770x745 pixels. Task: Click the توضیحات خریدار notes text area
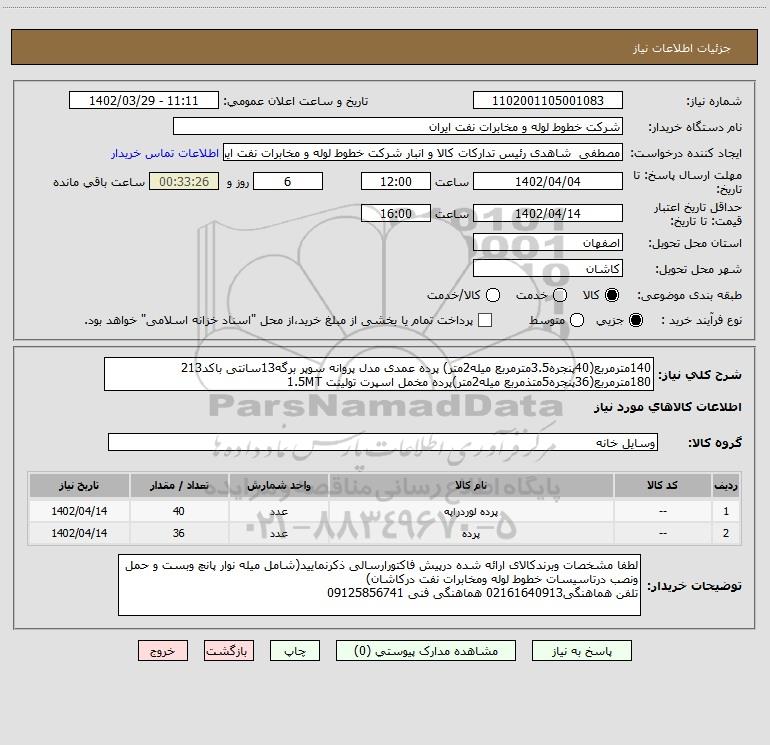pos(379,585)
